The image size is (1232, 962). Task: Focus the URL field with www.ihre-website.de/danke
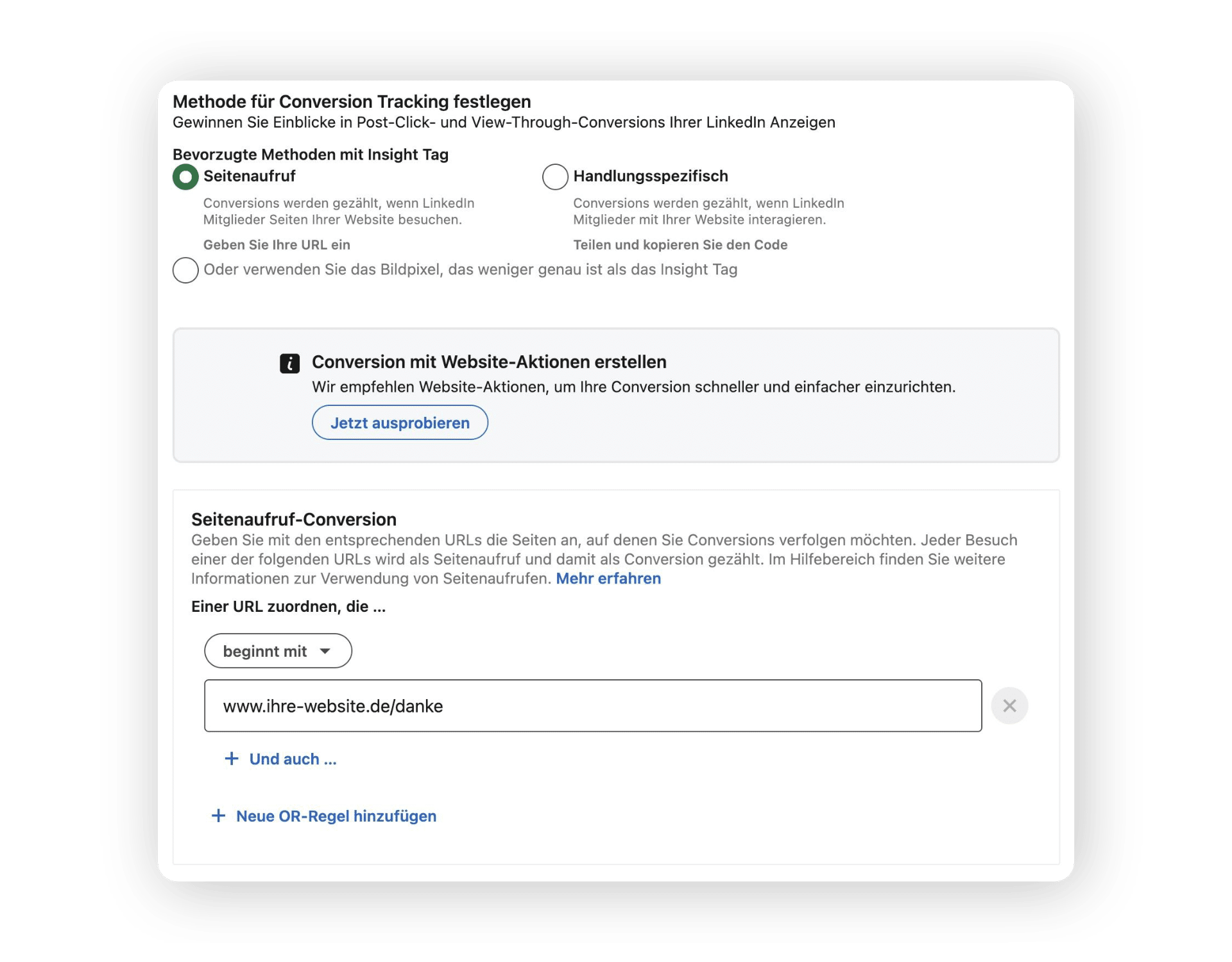click(x=592, y=706)
